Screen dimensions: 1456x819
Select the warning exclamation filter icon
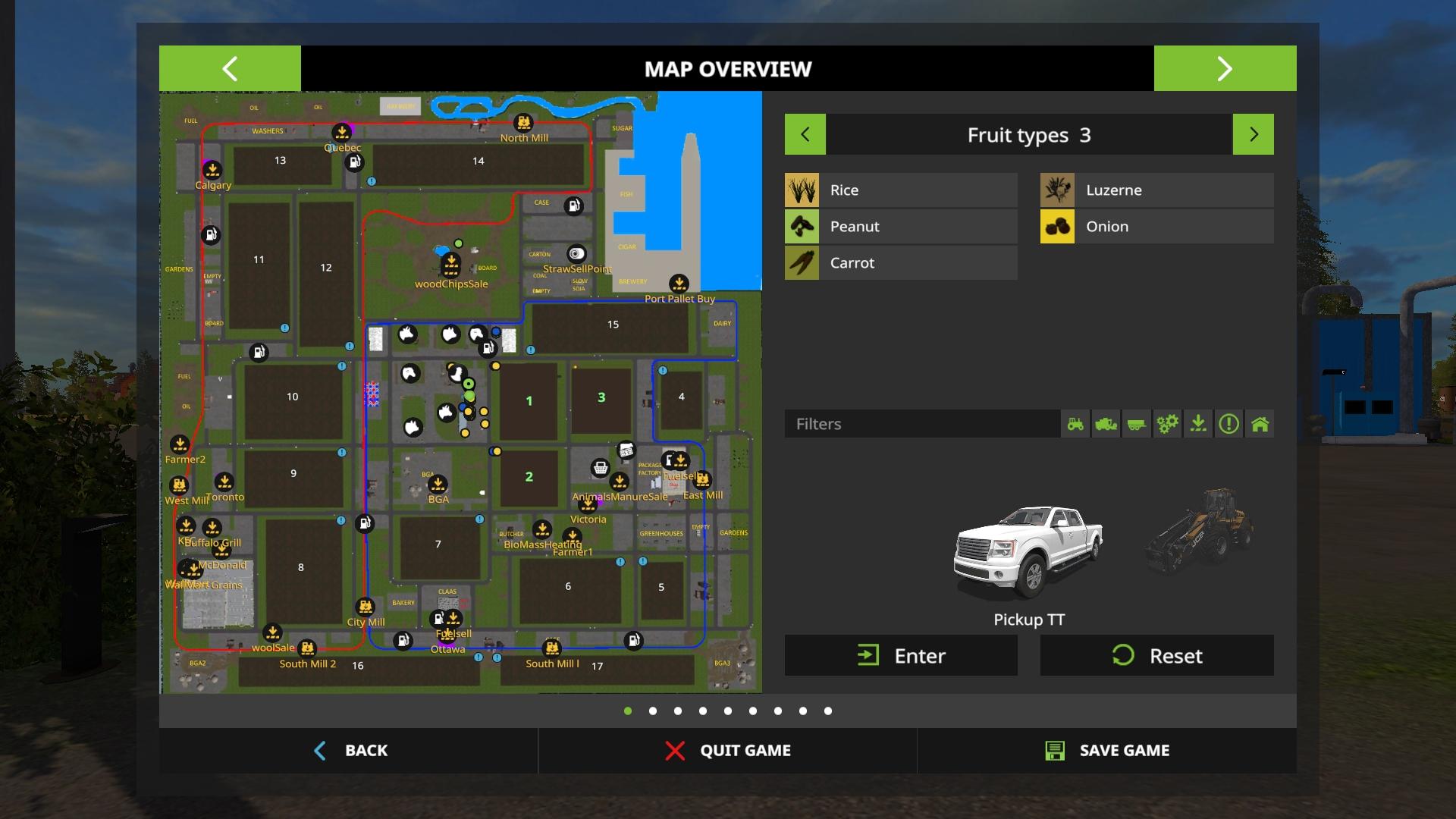tap(1229, 424)
